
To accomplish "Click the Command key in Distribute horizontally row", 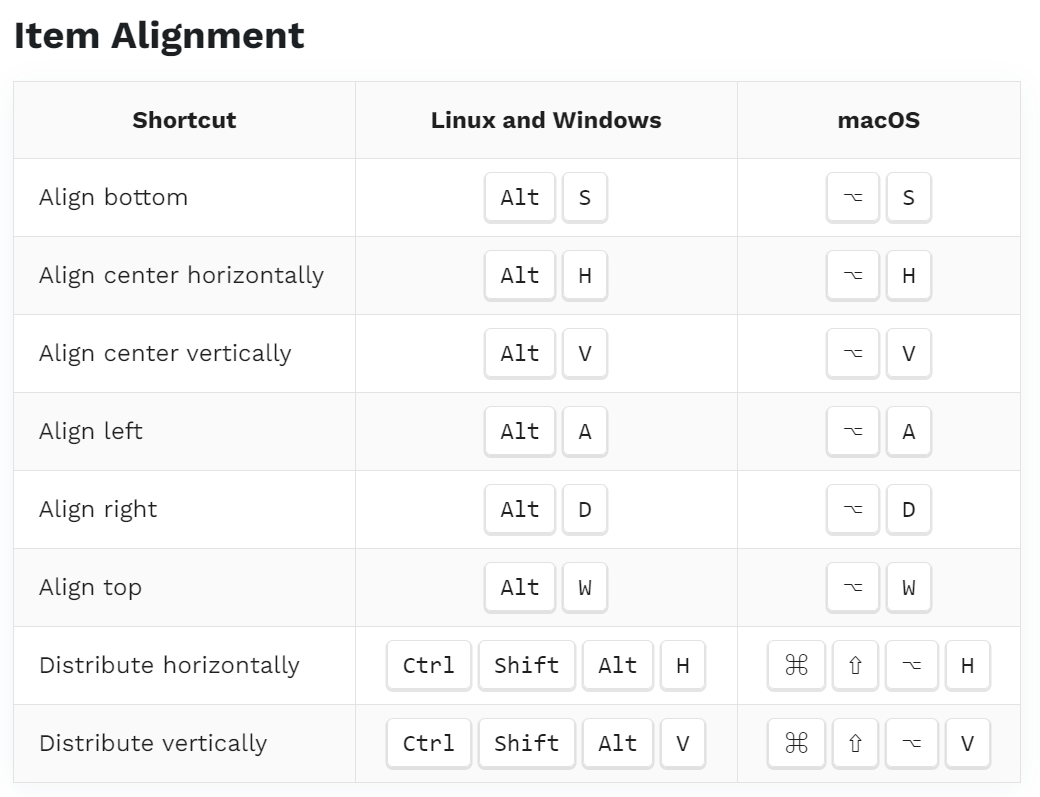I will coord(796,665).
